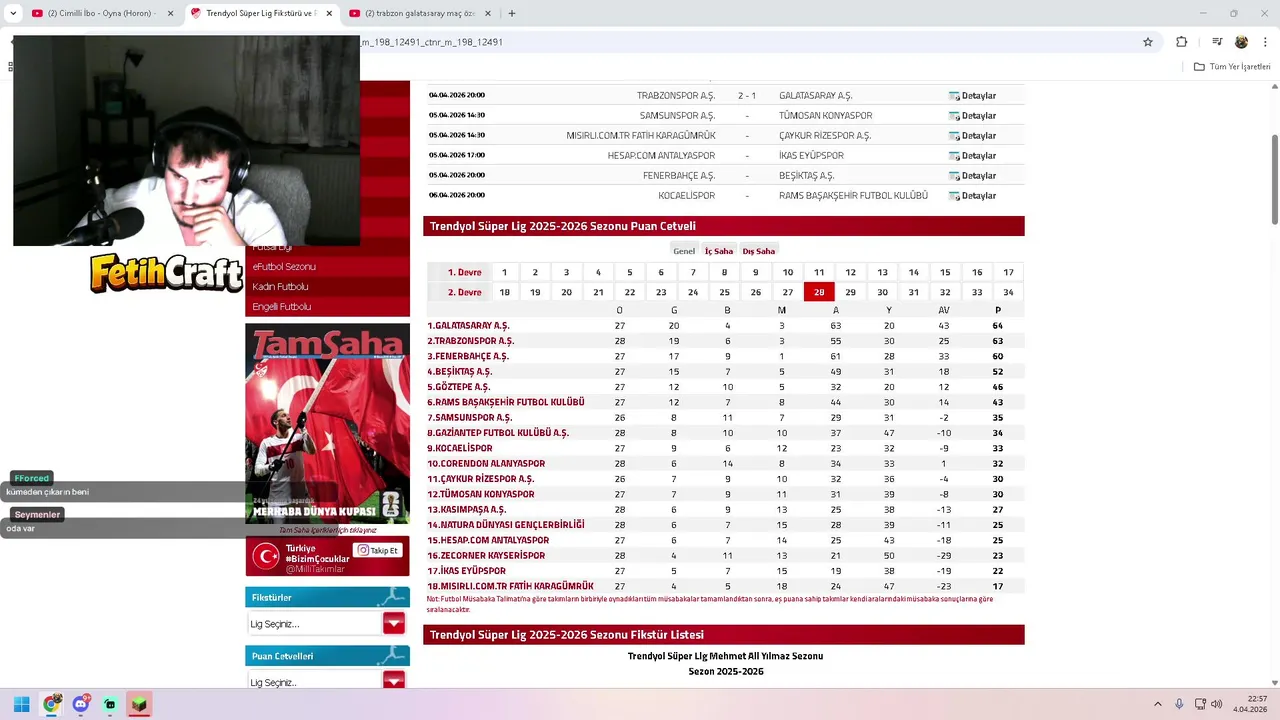The image size is (1280, 720).
Task: Open Discord from the taskbar
Action: 80,704
